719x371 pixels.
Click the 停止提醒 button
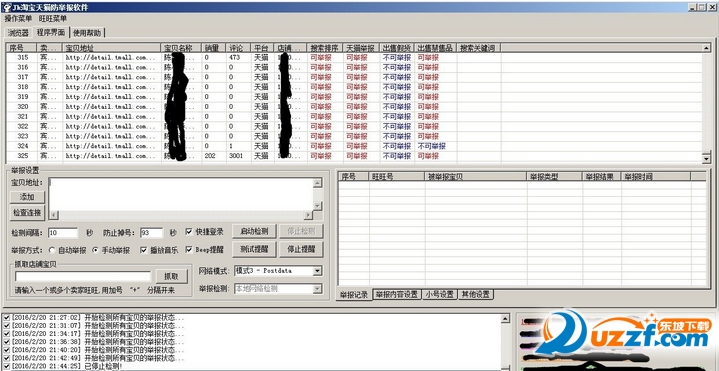point(301,249)
